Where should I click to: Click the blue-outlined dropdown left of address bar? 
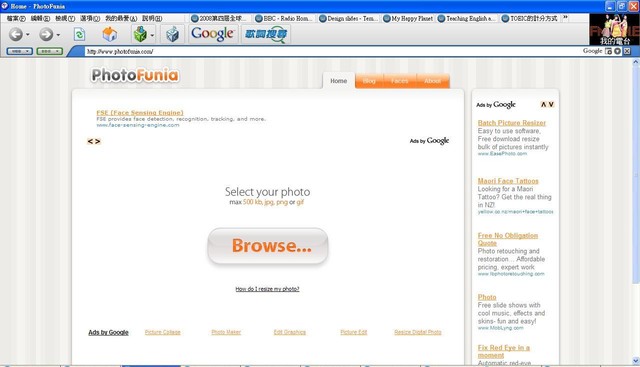20,51
